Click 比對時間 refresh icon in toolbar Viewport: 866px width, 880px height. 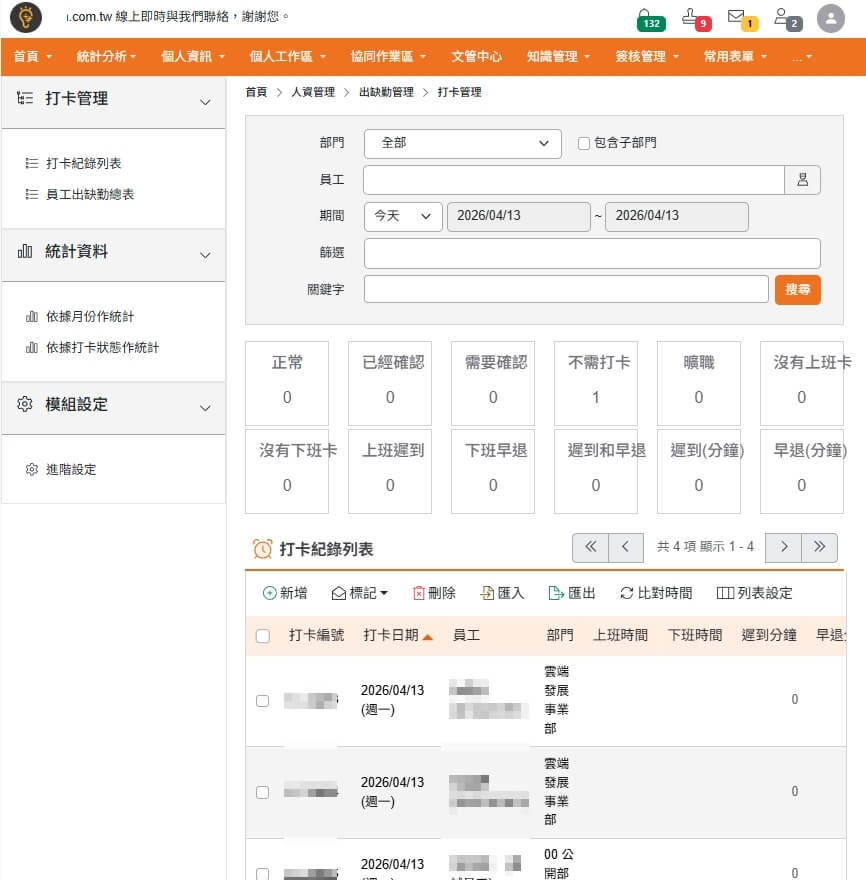pos(627,593)
